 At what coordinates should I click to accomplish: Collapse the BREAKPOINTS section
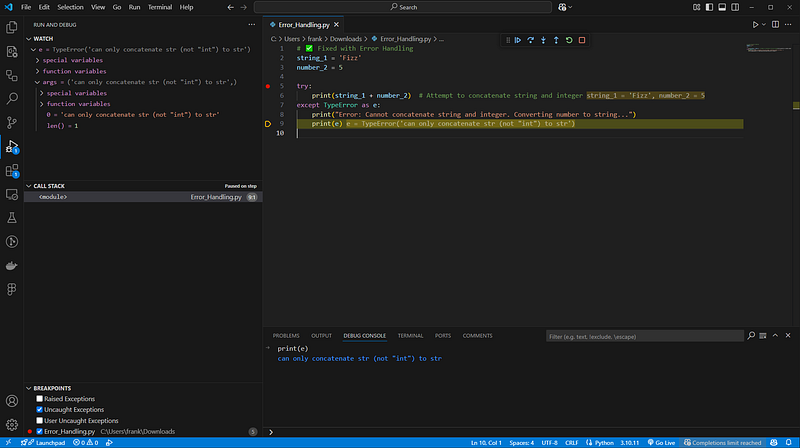coord(29,388)
